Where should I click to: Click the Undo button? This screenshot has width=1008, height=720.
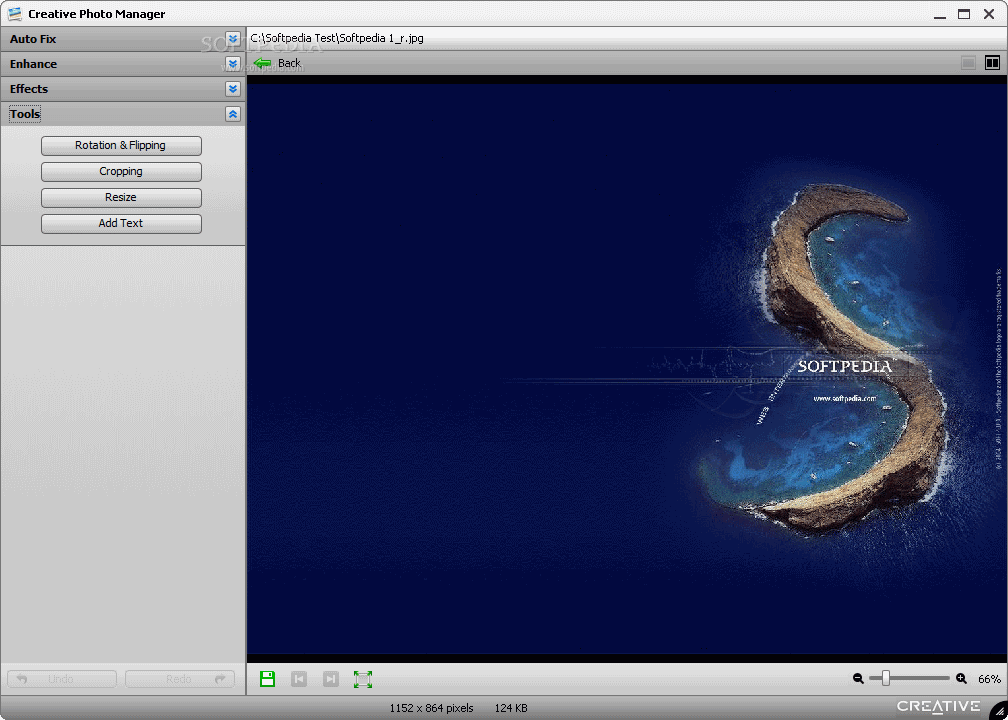click(62, 679)
